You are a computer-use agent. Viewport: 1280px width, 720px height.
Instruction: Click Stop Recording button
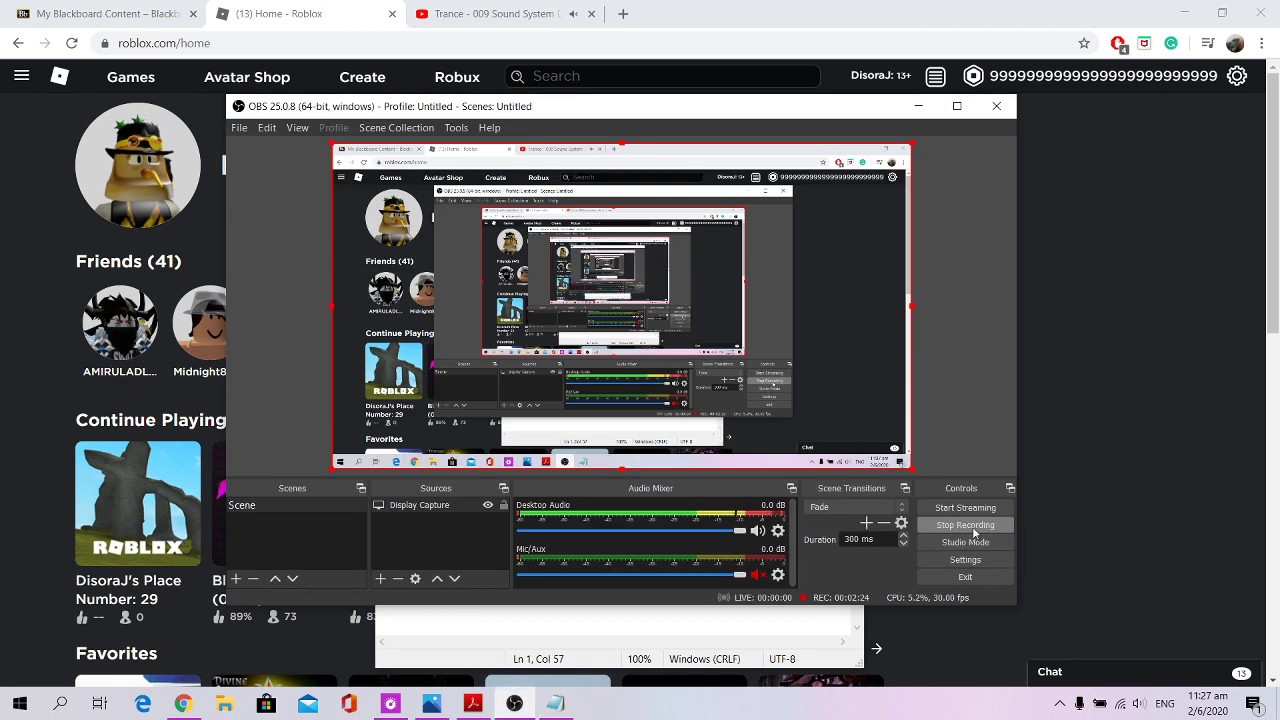pos(965,525)
